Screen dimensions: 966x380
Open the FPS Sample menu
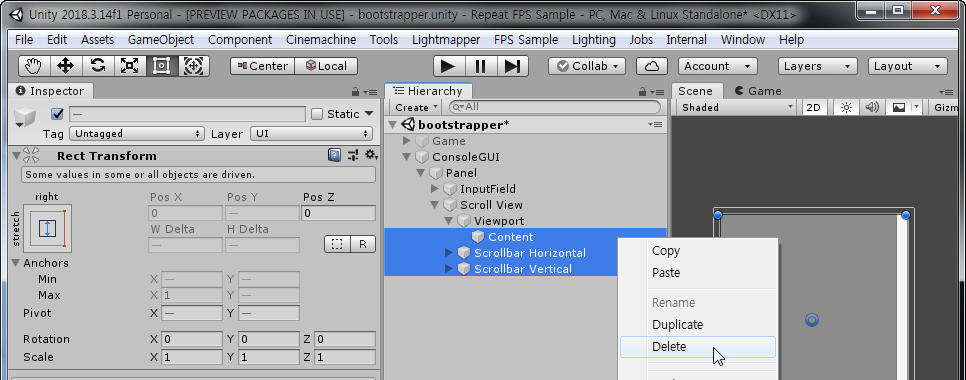tap(526, 39)
